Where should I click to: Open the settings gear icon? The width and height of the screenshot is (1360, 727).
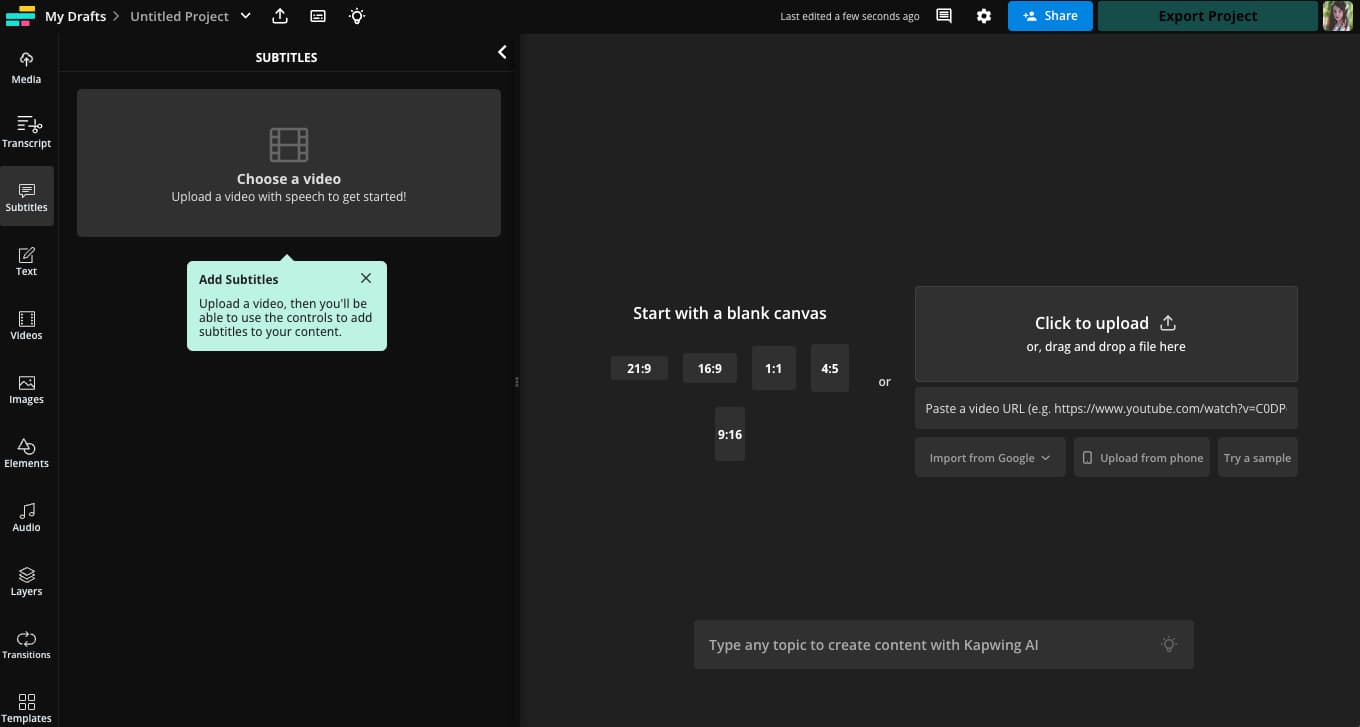pyautogui.click(x=984, y=16)
